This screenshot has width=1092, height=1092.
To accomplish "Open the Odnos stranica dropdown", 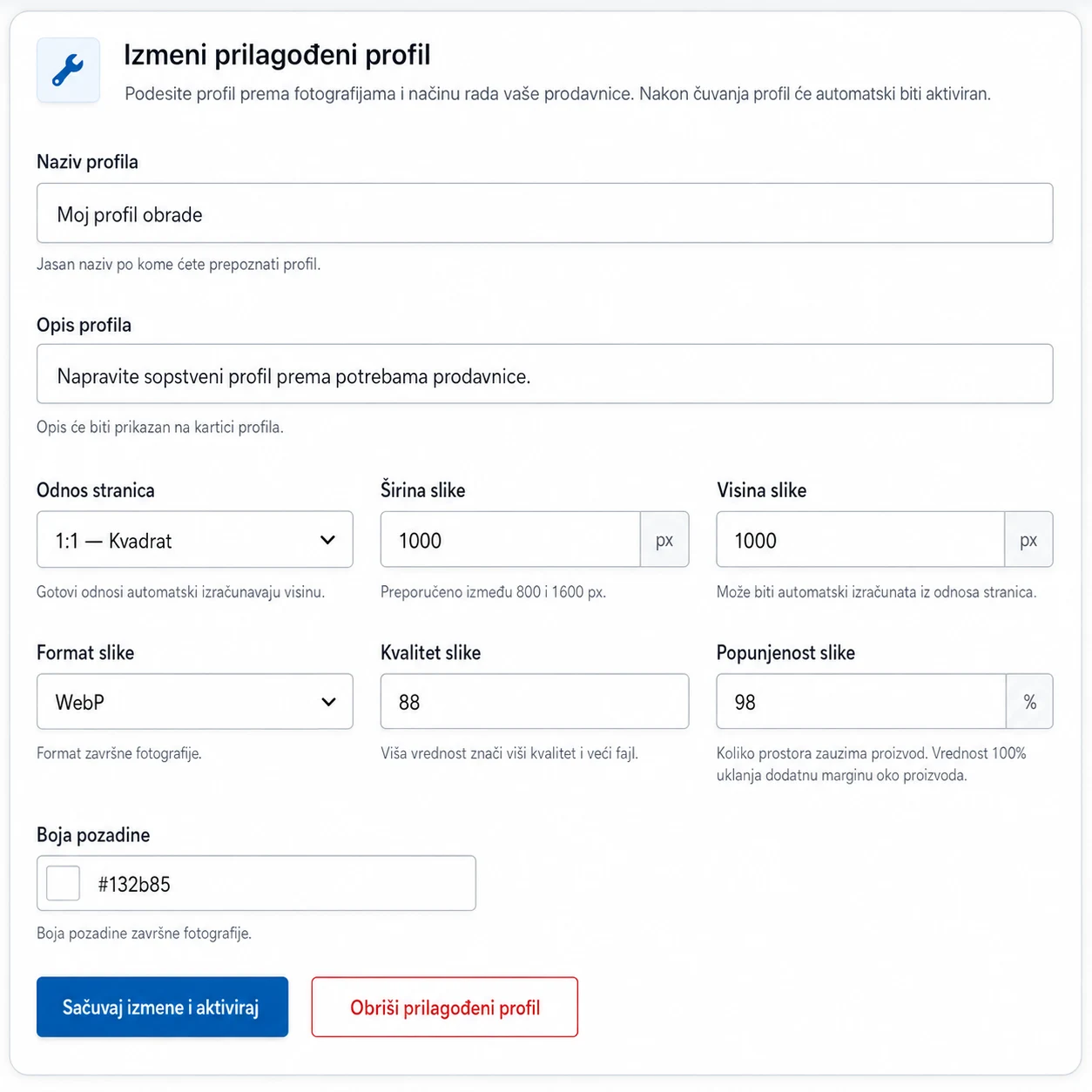I will click(x=195, y=540).
